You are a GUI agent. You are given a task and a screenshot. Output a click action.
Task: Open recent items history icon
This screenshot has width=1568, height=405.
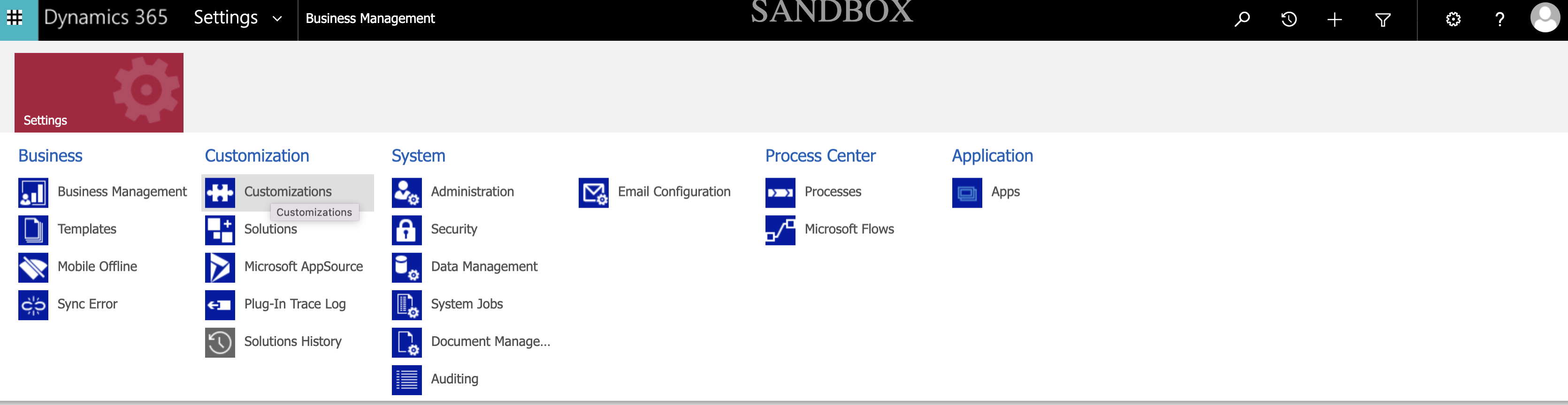pos(1289,20)
